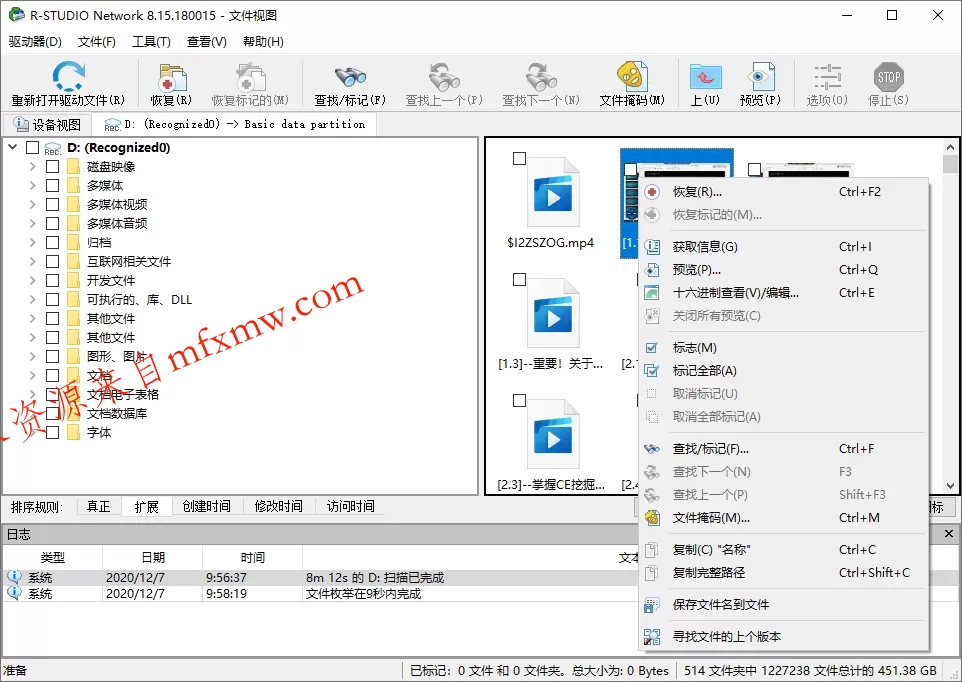Close the log (日志) panel
This screenshot has width=962, height=682.
949,534
